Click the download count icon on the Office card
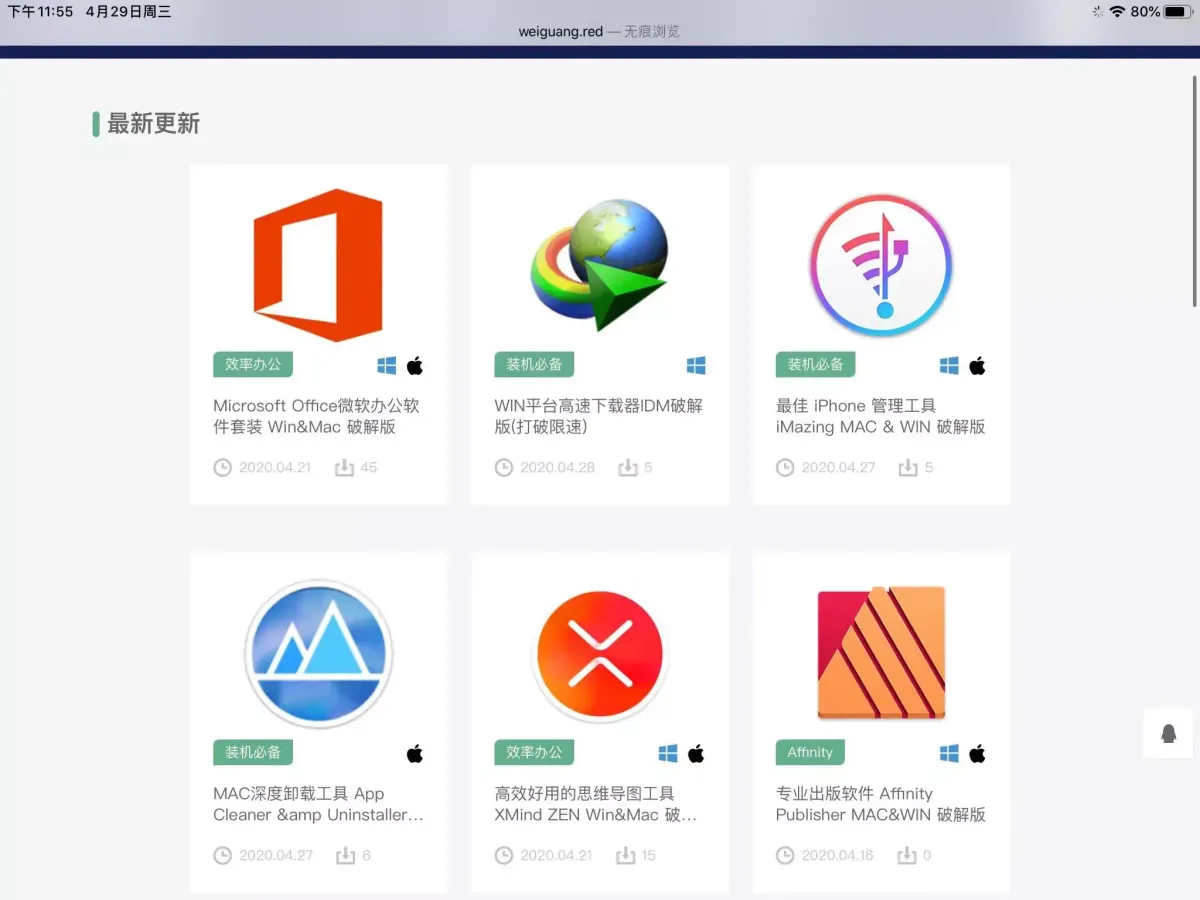Image resolution: width=1200 pixels, height=900 pixels. pos(344,467)
